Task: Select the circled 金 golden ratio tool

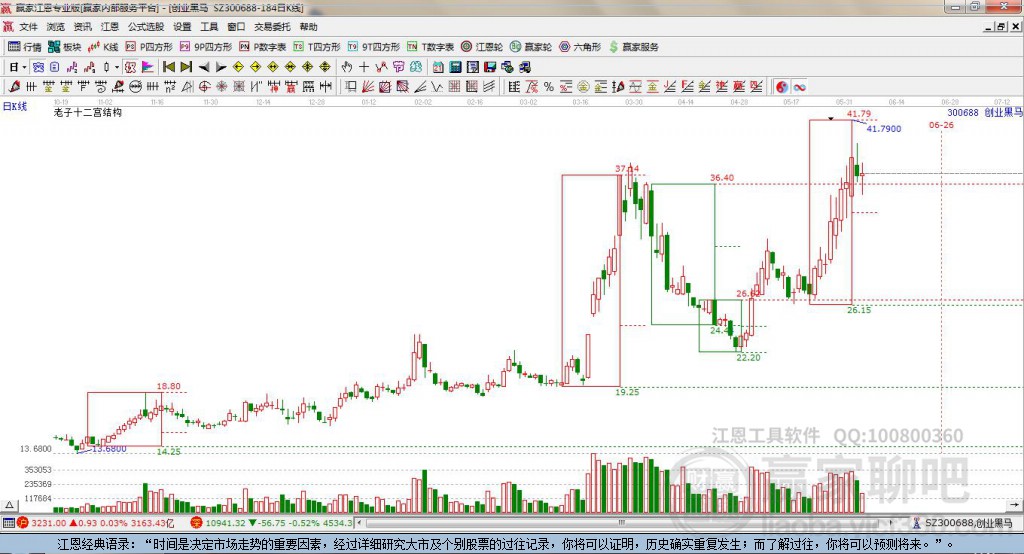Action: tap(583, 86)
